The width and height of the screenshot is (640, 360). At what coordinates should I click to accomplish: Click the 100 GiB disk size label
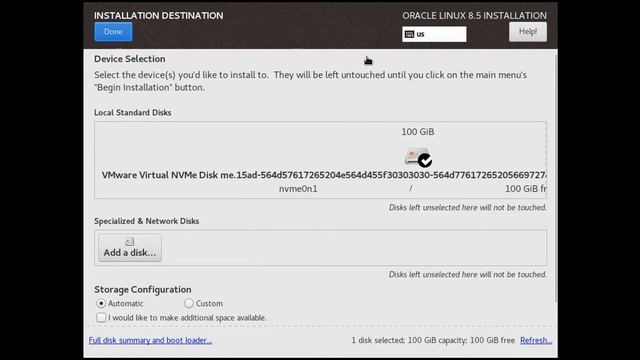[x=418, y=132]
